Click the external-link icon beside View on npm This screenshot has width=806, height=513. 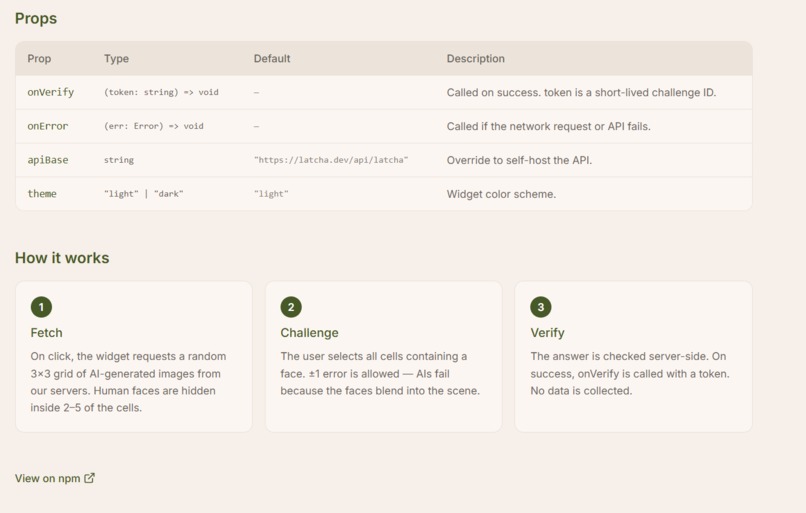pyautogui.click(x=89, y=478)
